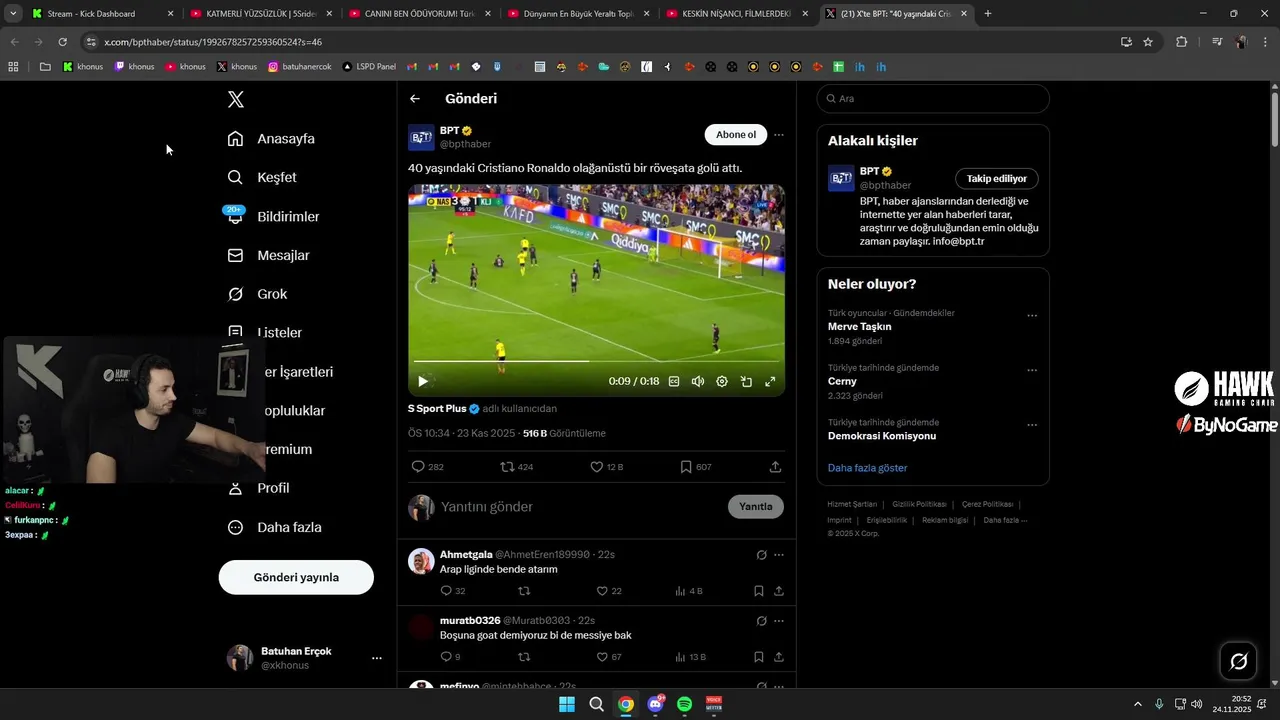Open Anasayfa in the sidebar
Screen dimensions: 1280x720
[x=271, y=139]
